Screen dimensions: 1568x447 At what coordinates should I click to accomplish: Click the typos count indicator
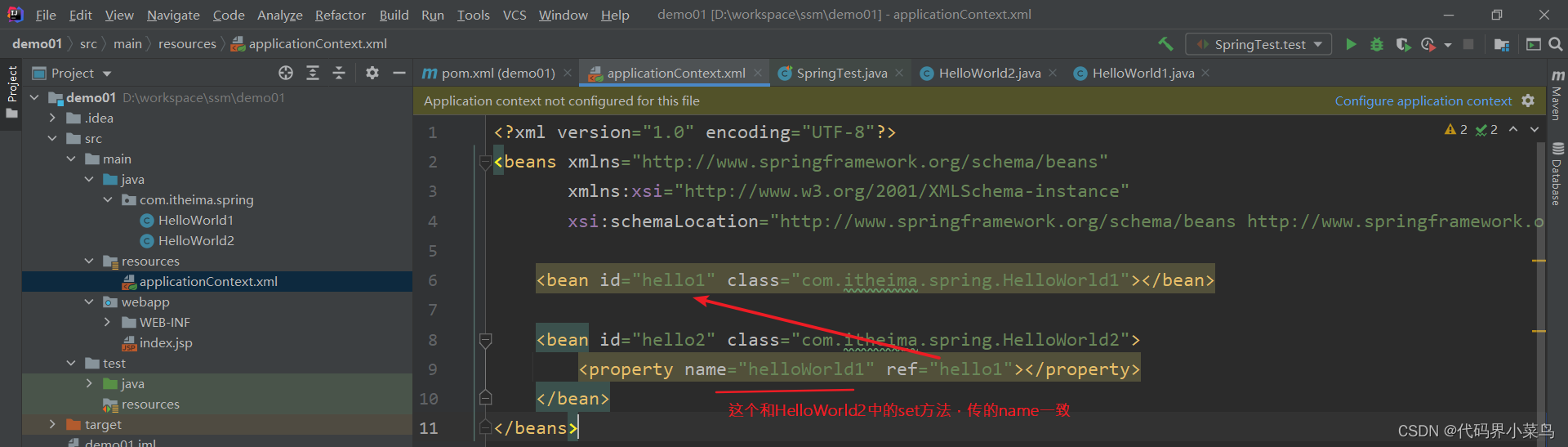[1486, 129]
